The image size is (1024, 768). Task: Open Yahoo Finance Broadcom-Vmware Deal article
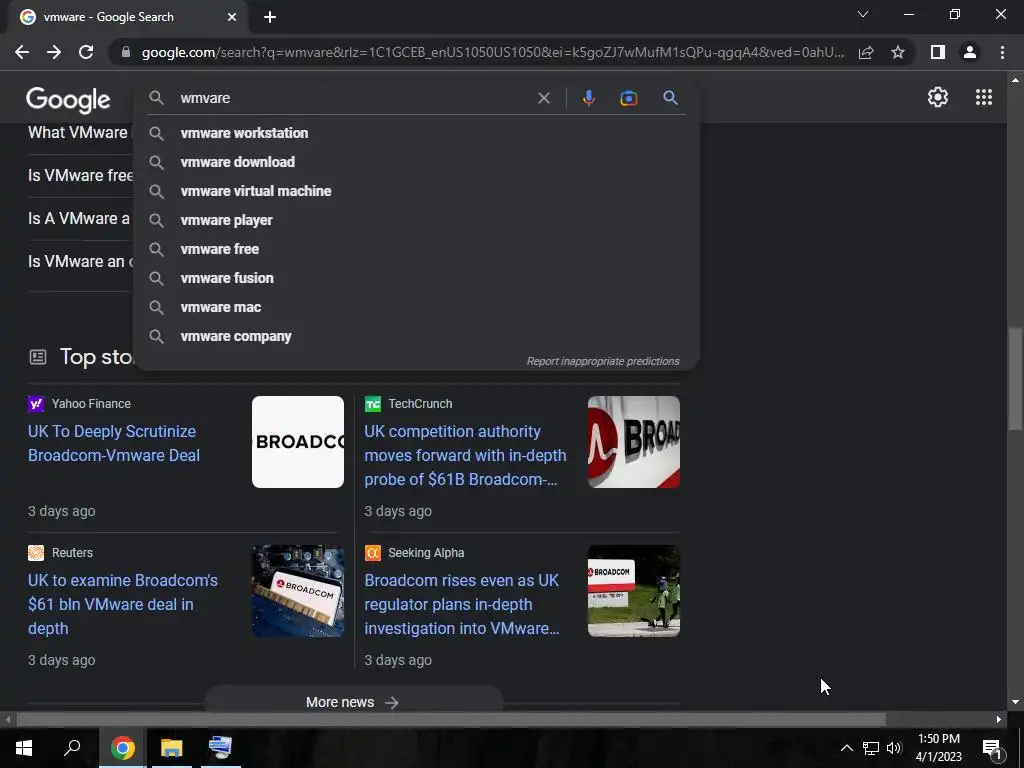[114, 443]
